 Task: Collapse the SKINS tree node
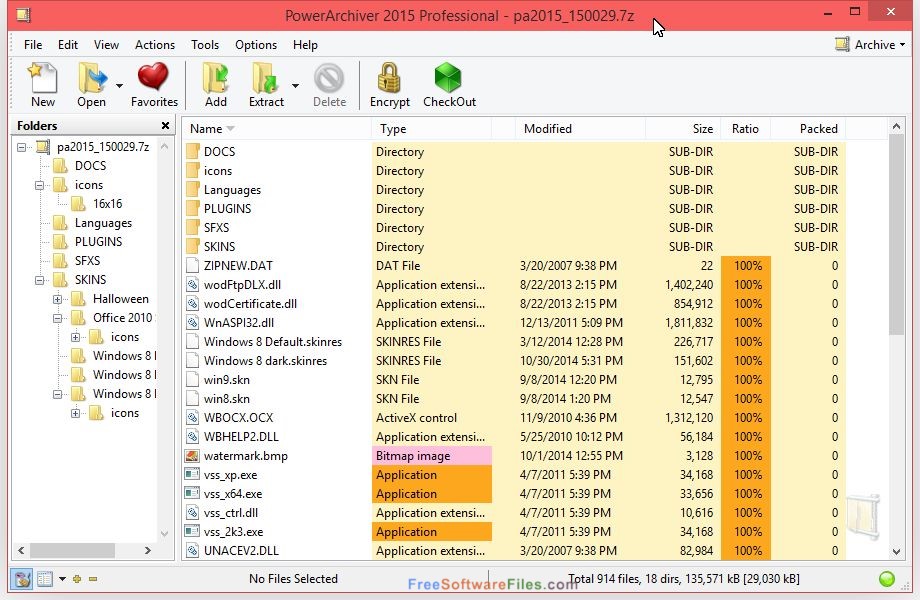[x=39, y=280]
